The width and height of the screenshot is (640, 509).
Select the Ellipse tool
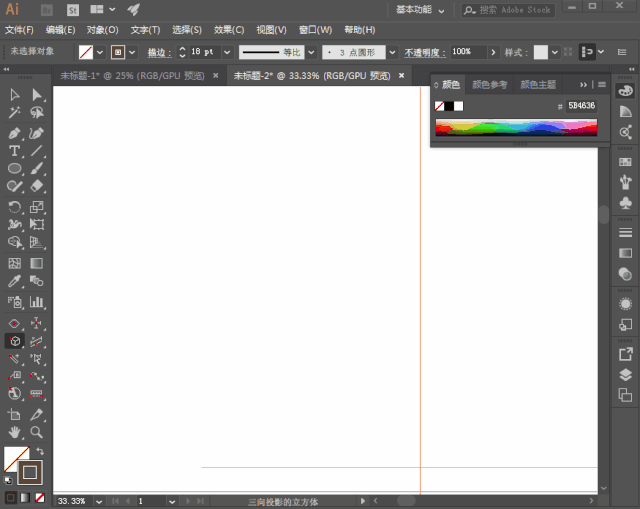point(15,169)
